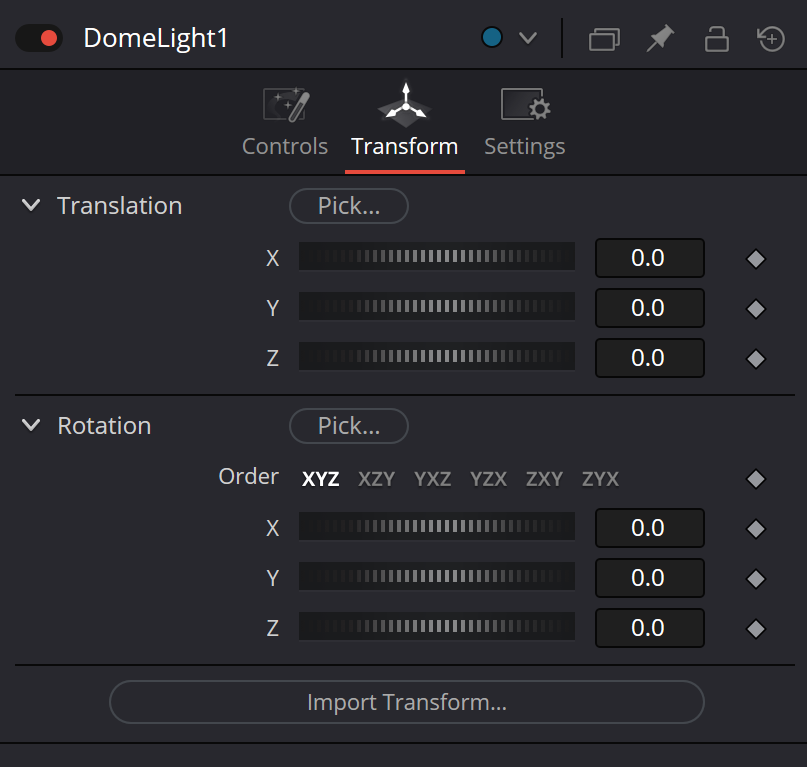
Task: Add keyframe for Translation Z
Action: point(756,359)
